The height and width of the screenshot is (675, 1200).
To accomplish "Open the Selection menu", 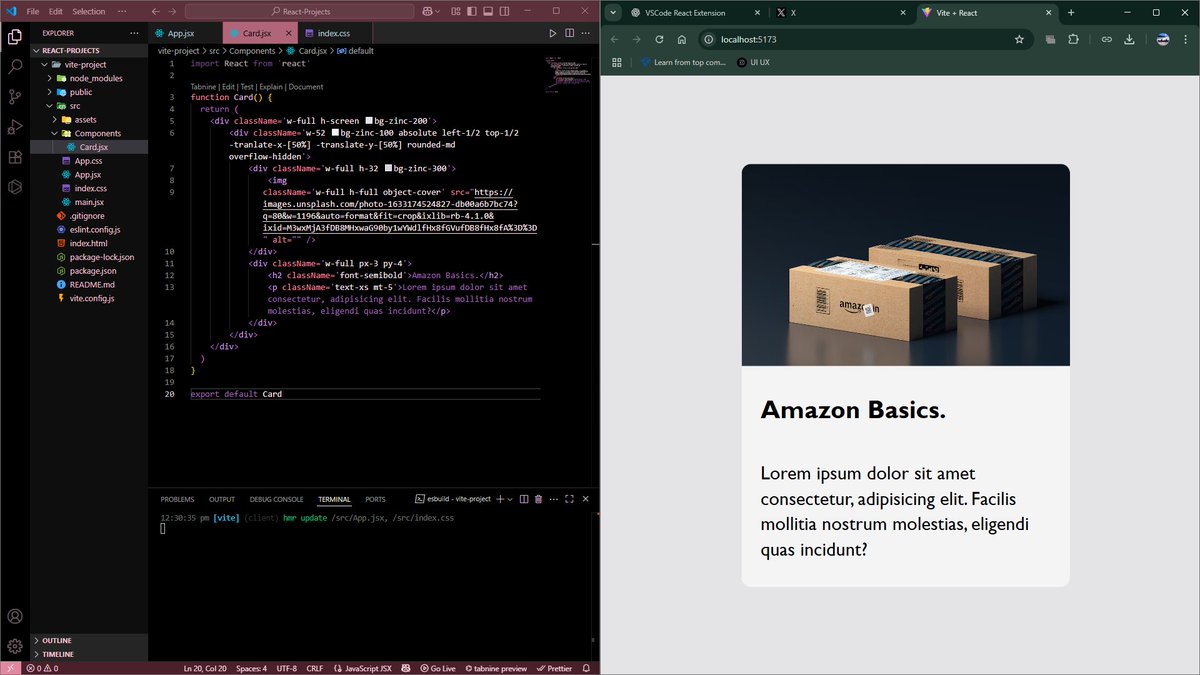I will point(88,12).
